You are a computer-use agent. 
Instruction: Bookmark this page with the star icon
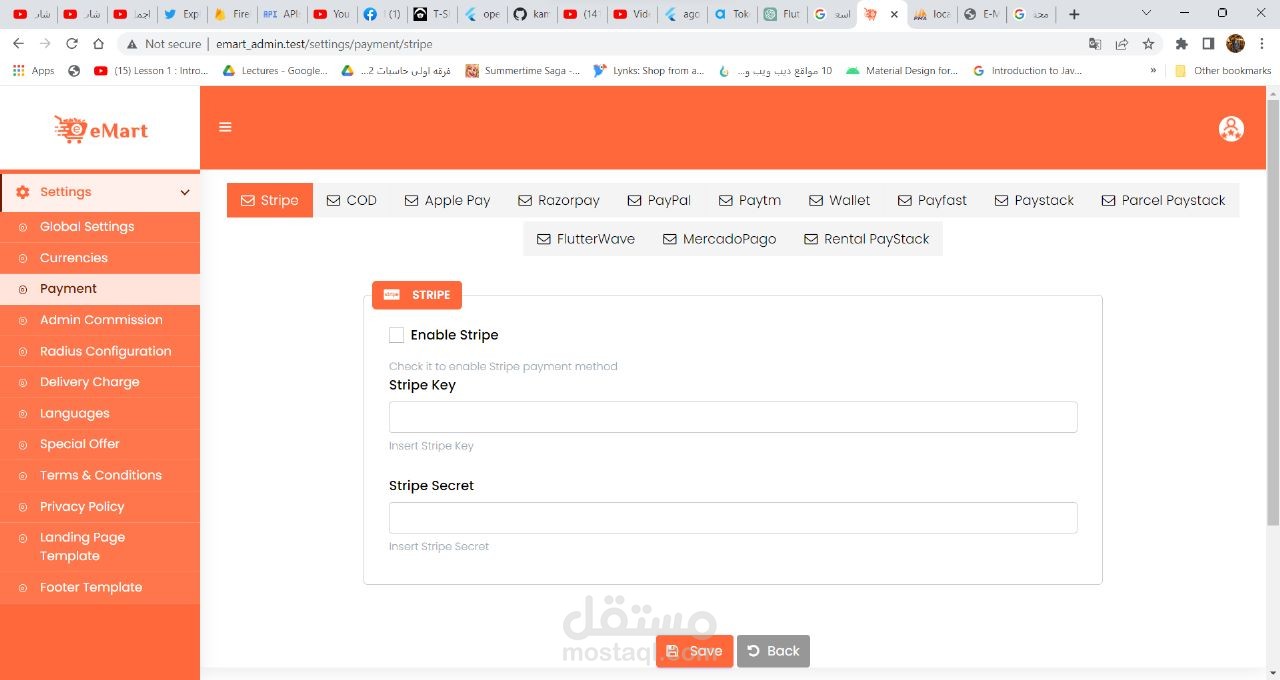[x=1148, y=44]
